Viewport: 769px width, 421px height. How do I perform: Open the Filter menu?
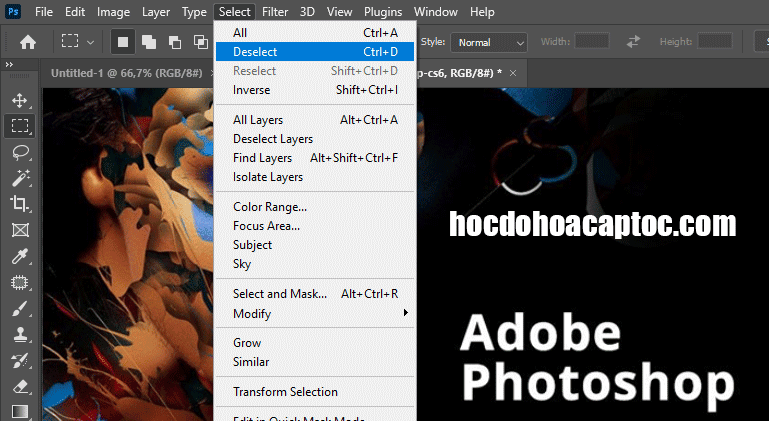(x=275, y=12)
